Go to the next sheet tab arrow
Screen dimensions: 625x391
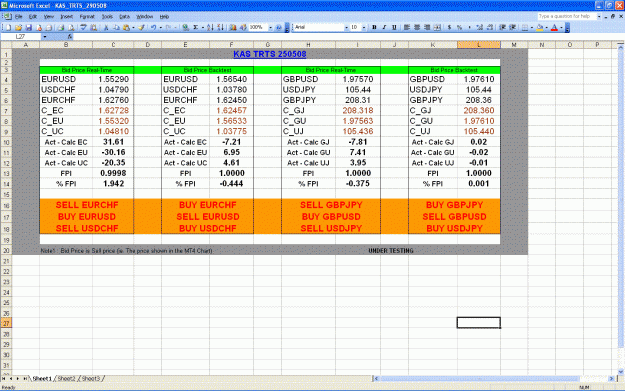(18, 379)
